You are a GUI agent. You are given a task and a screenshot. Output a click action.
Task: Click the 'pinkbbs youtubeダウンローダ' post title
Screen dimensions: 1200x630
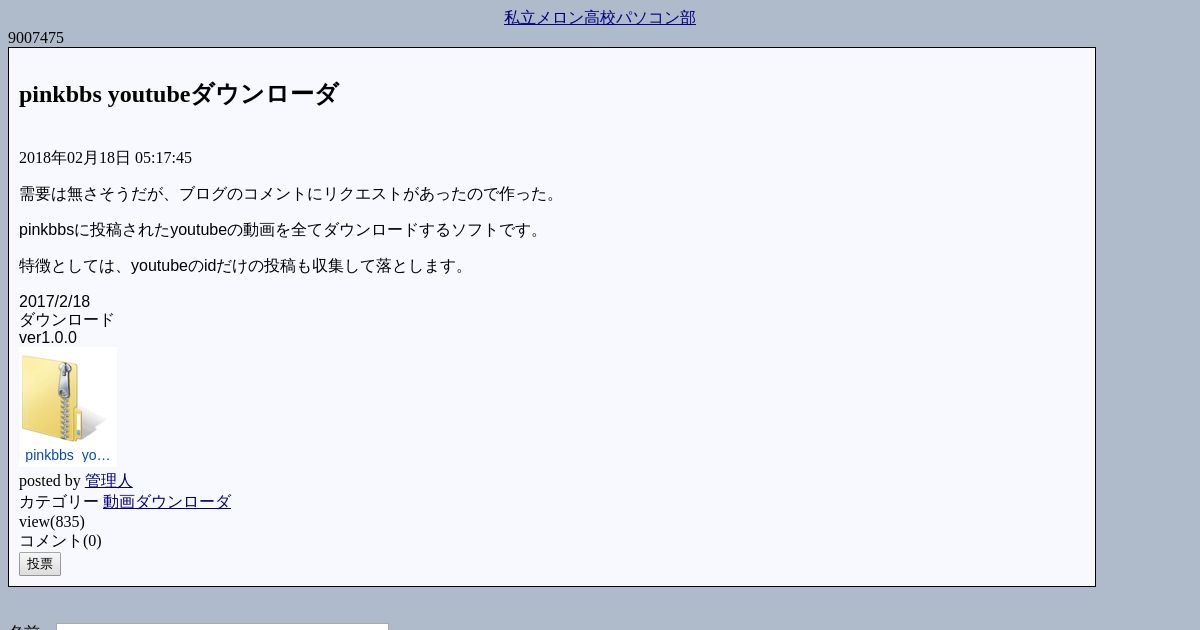(x=179, y=94)
